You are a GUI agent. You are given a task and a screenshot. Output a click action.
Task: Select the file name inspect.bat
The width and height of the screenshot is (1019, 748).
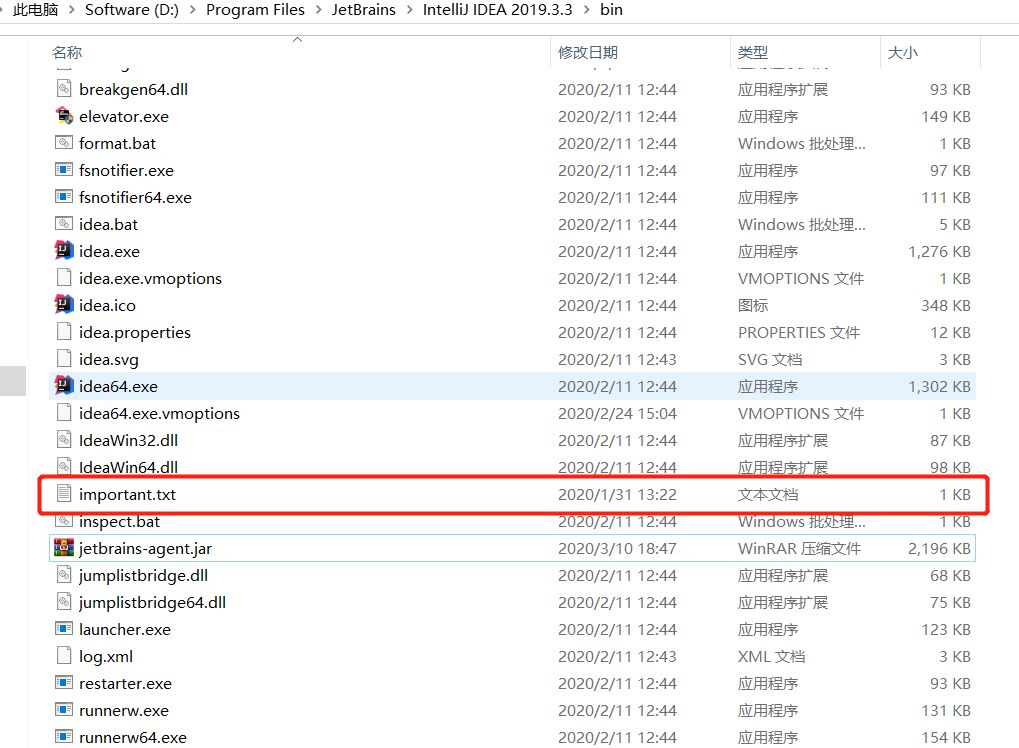pos(120,522)
